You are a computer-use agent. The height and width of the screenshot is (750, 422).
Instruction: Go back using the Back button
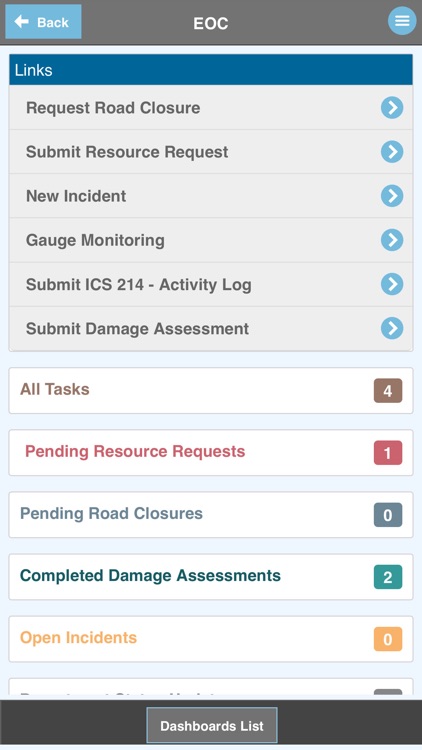click(x=43, y=22)
